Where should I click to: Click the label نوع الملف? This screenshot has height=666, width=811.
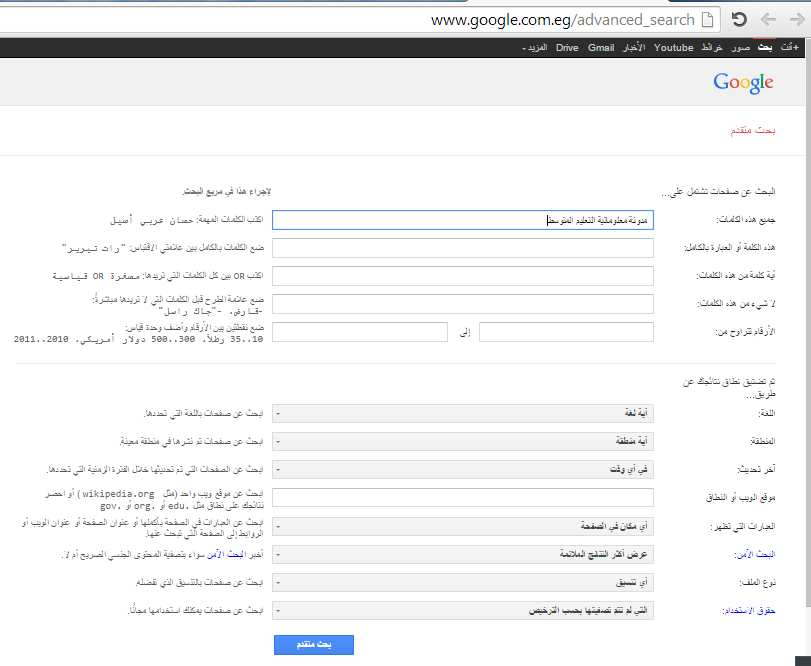757,583
